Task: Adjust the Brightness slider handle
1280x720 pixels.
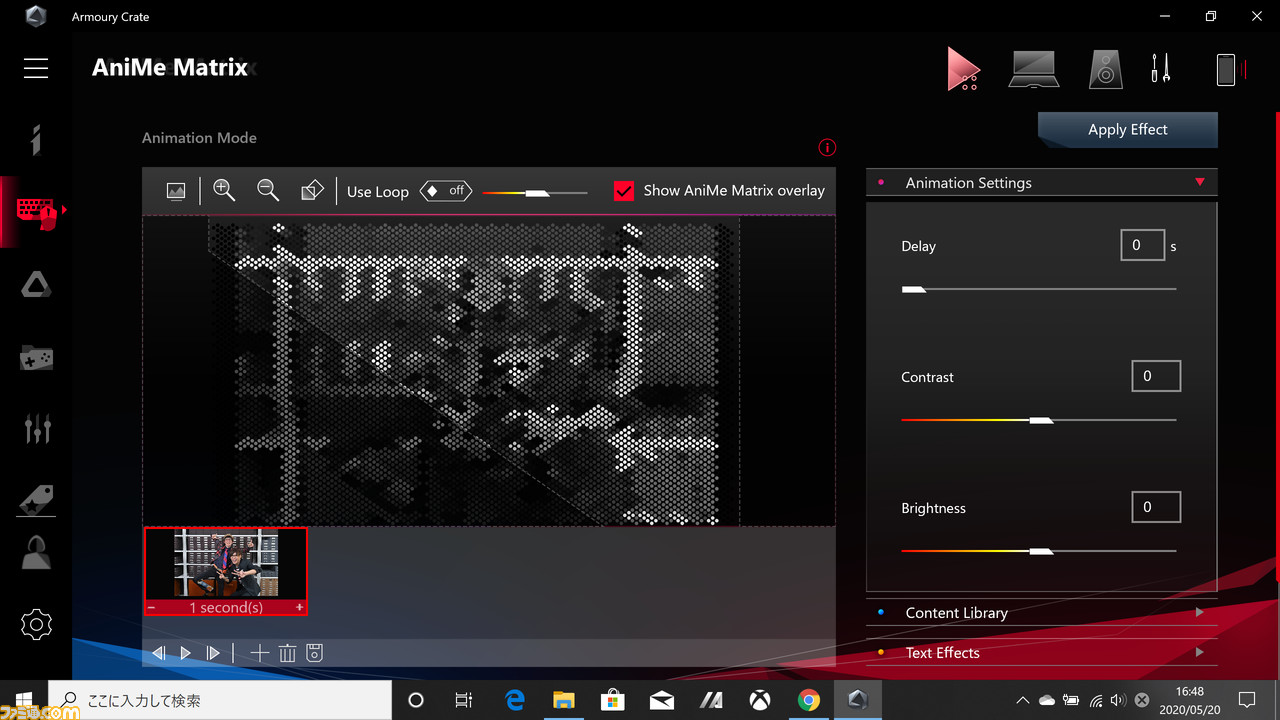Action: [1041, 552]
